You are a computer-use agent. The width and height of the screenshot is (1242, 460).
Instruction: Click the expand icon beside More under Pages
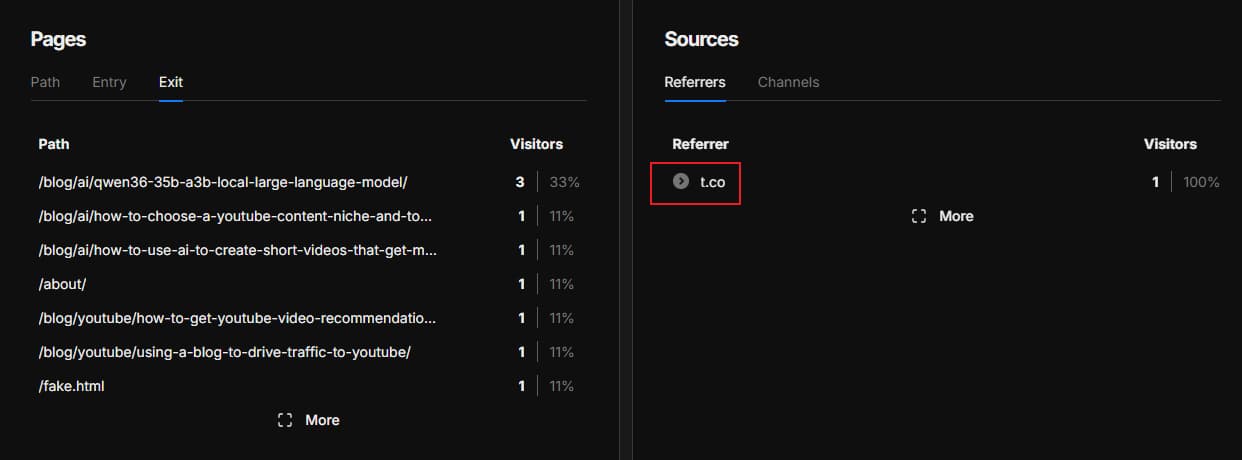[x=285, y=420]
